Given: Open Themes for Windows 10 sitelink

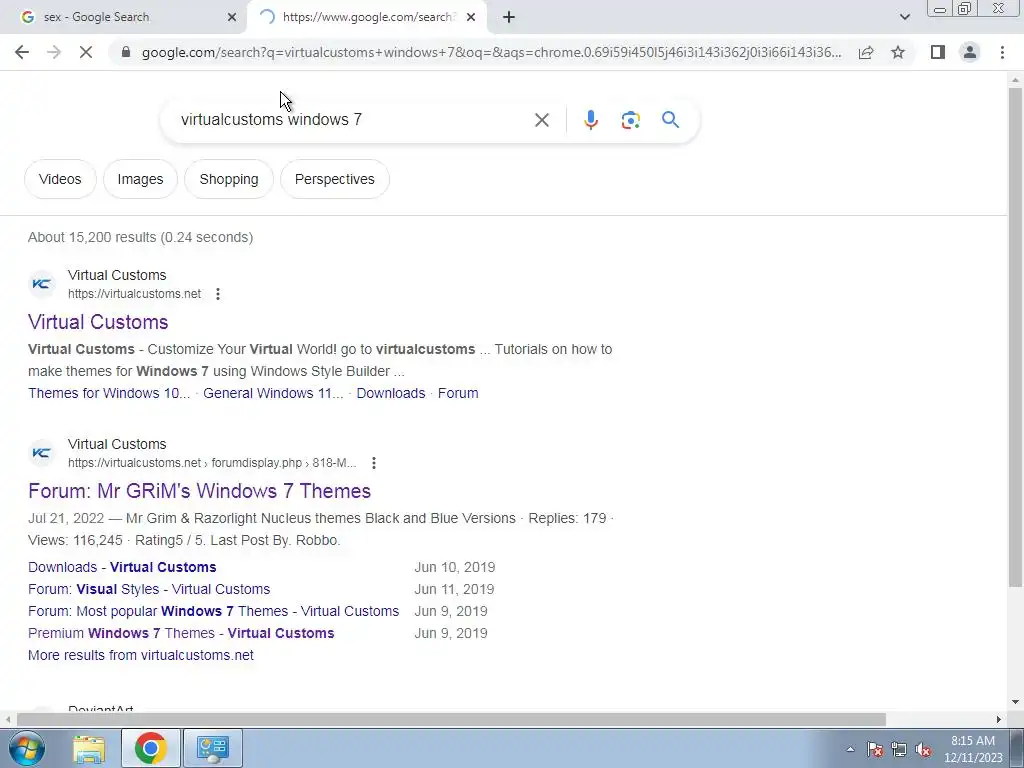Looking at the screenshot, I should click(x=109, y=393).
